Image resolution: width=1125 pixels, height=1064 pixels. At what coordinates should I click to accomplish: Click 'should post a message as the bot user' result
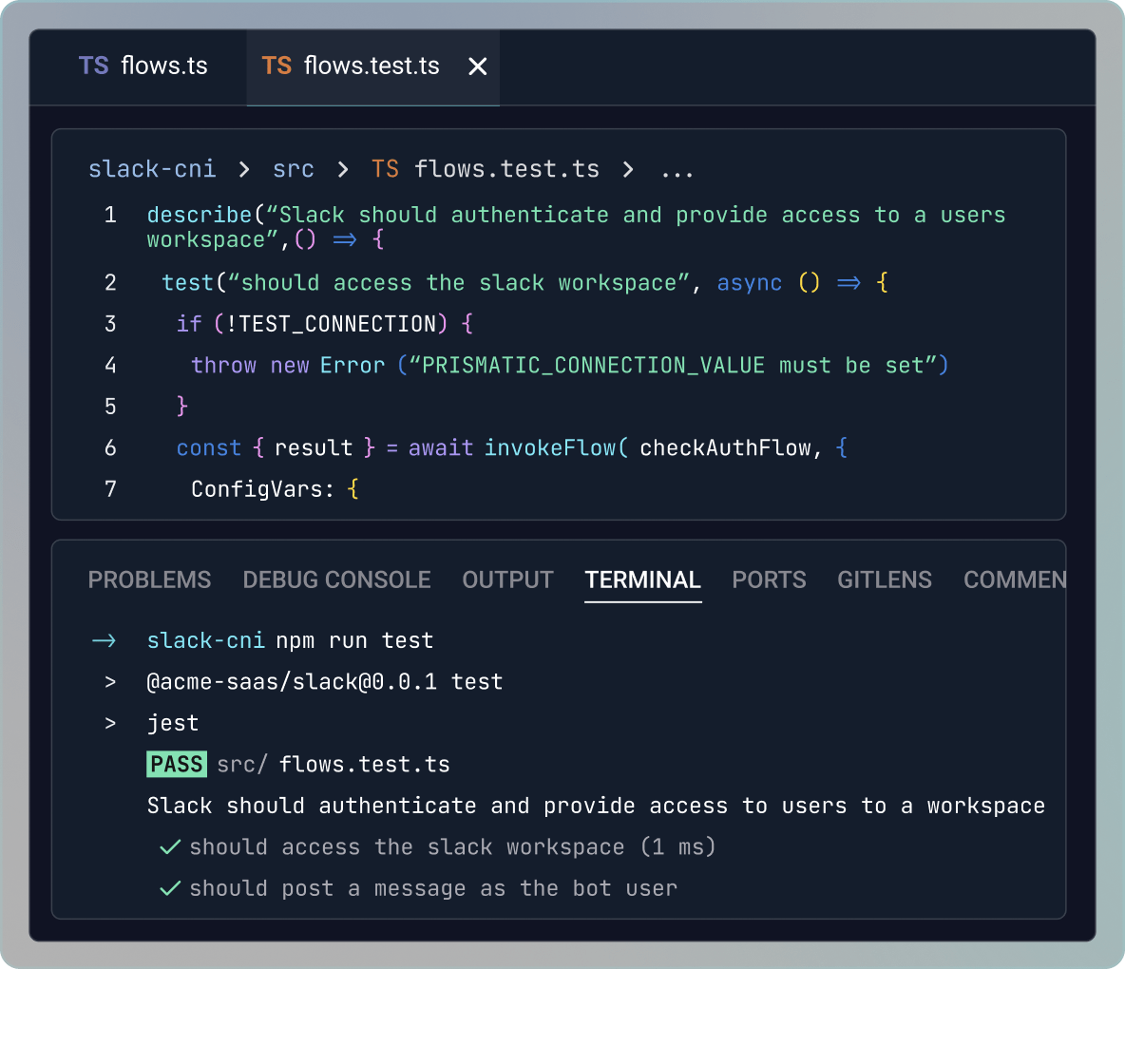point(433,889)
